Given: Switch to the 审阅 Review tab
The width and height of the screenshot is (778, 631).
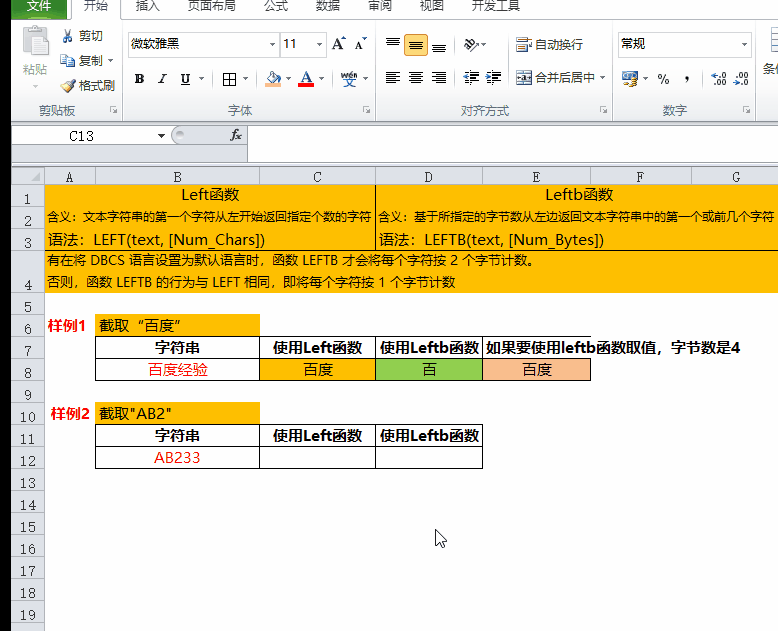Looking at the screenshot, I should point(380,6).
